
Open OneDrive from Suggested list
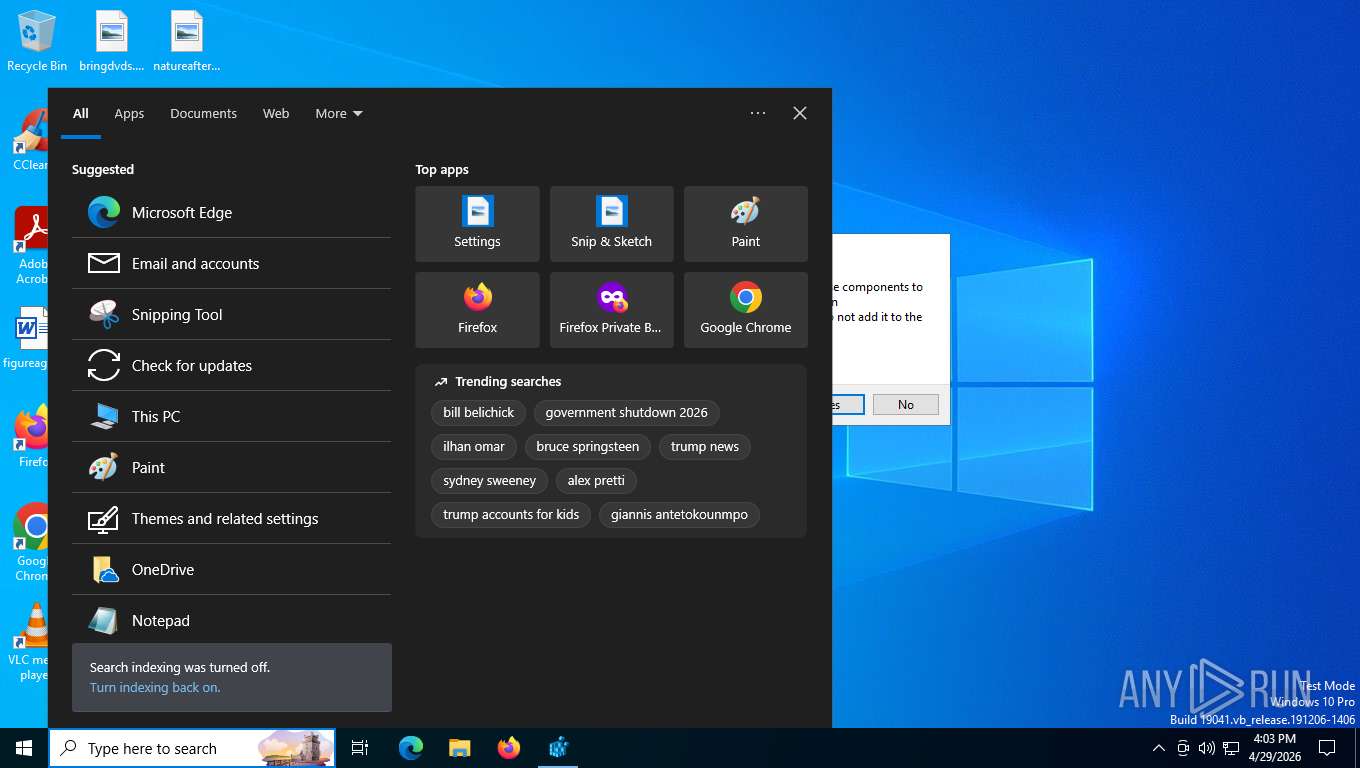tap(231, 569)
